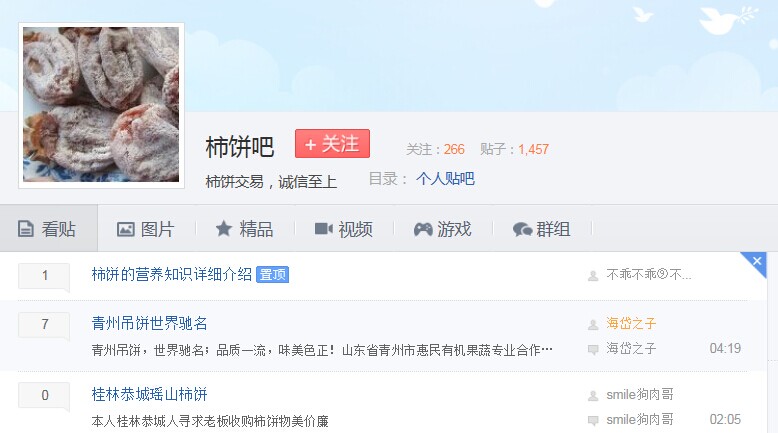Switch to the 精品 tab
Viewport: 778px width, 433px height.
point(245,229)
